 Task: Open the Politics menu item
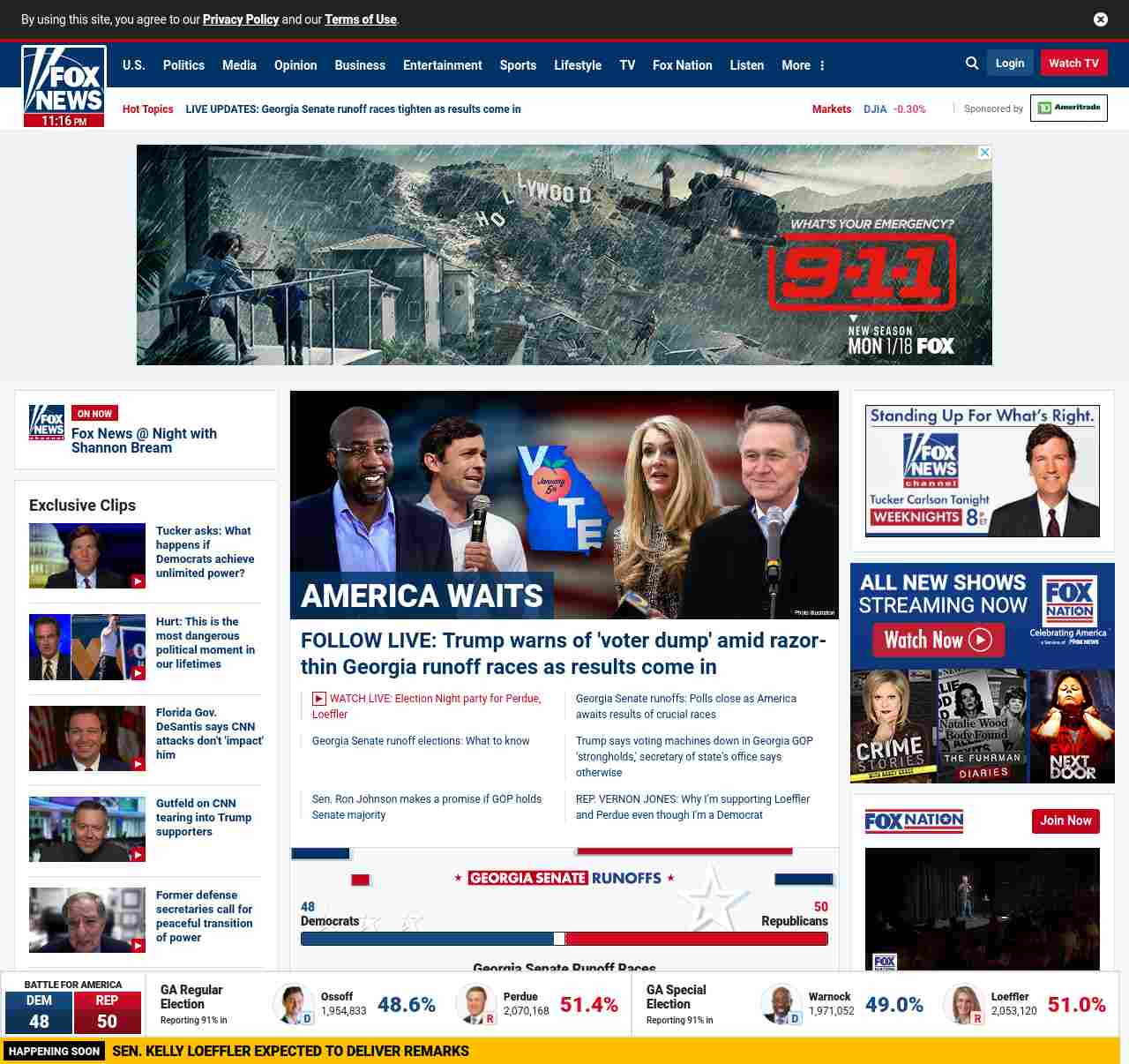coord(183,65)
